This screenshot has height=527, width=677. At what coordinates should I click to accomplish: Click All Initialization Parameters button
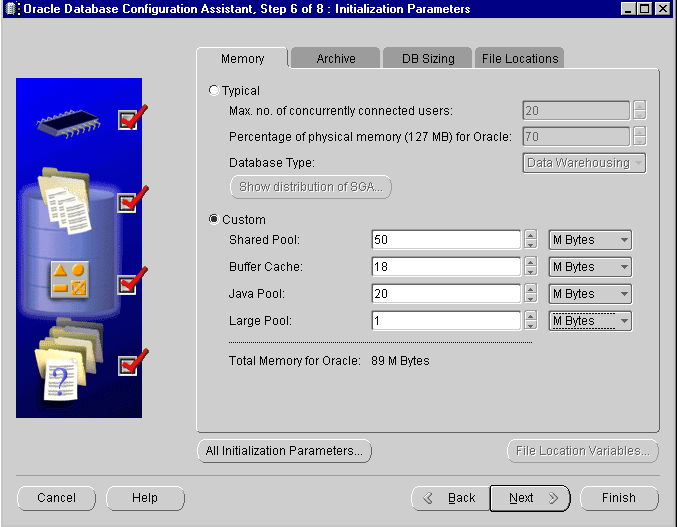[x=284, y=451]
